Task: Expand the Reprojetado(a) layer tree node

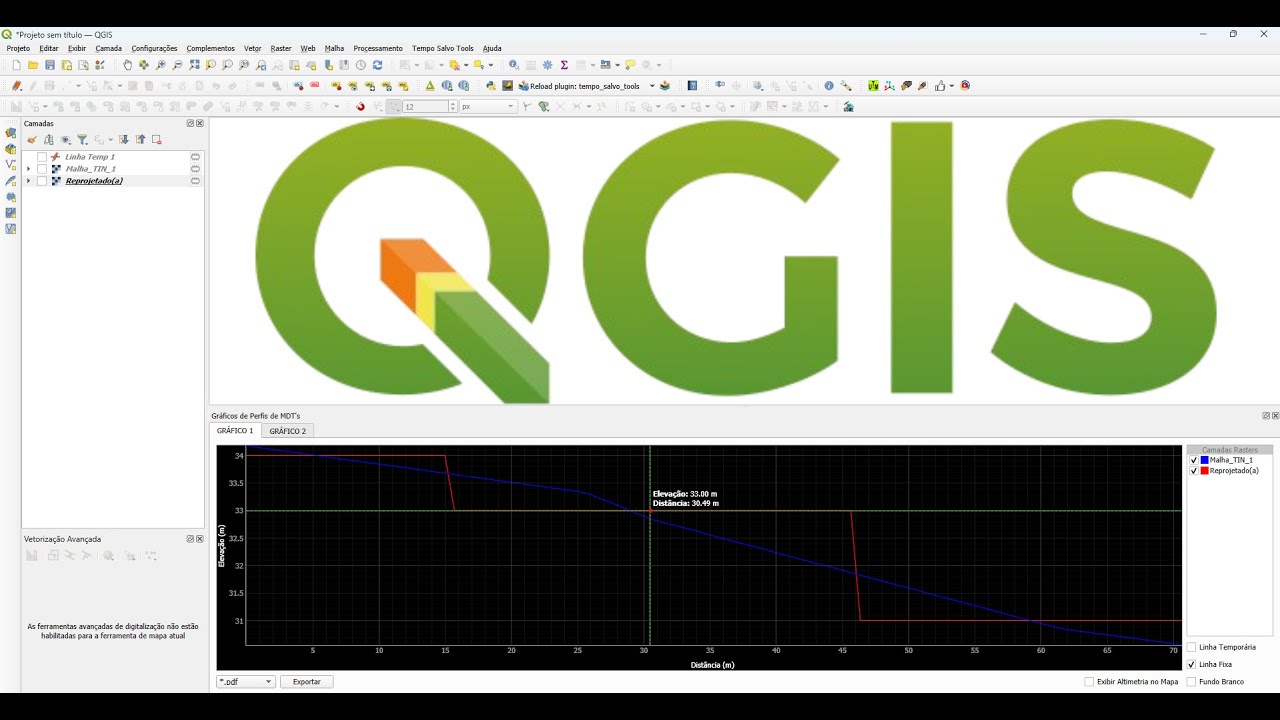Action: (x=28, y=181)
